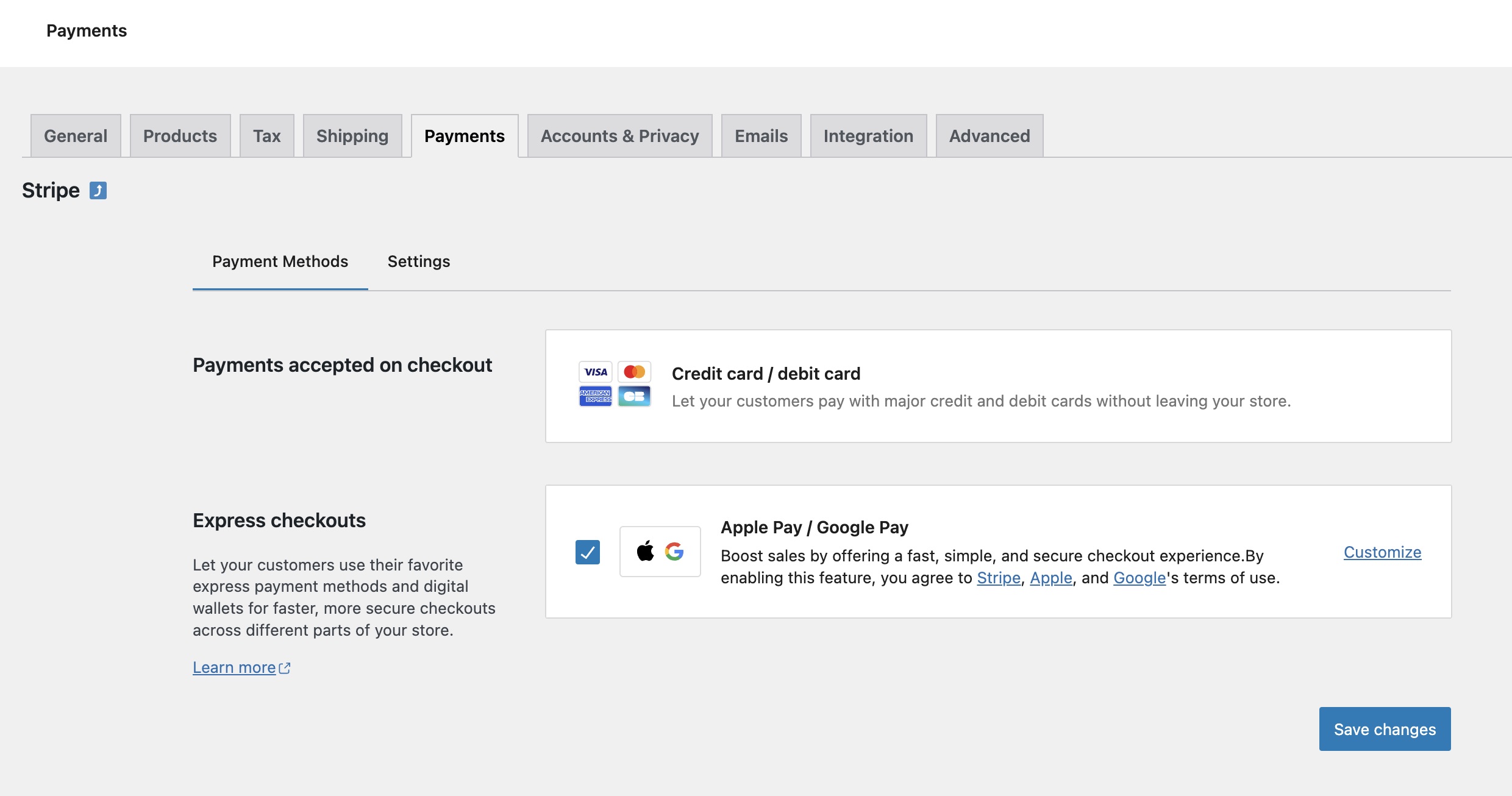
Task: Go to the Advanced tab
Action: [x=988, y=135]
